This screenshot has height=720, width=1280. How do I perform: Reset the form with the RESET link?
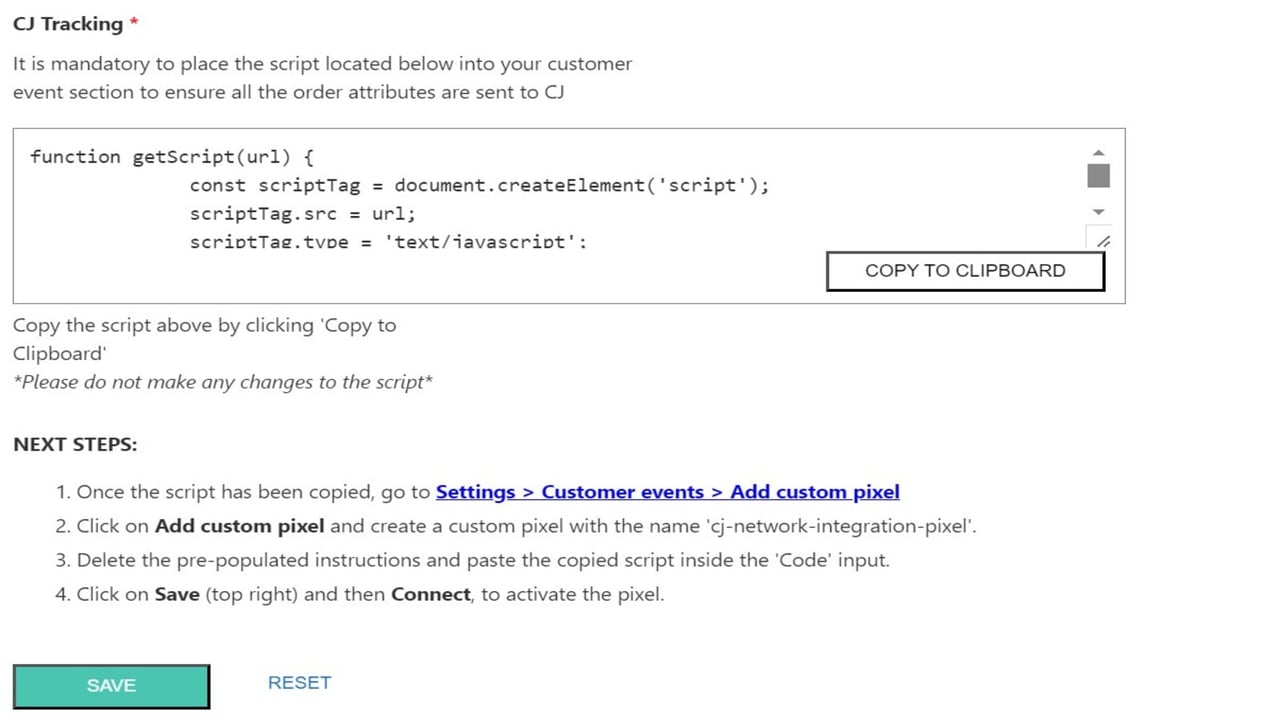pos(299,683)
